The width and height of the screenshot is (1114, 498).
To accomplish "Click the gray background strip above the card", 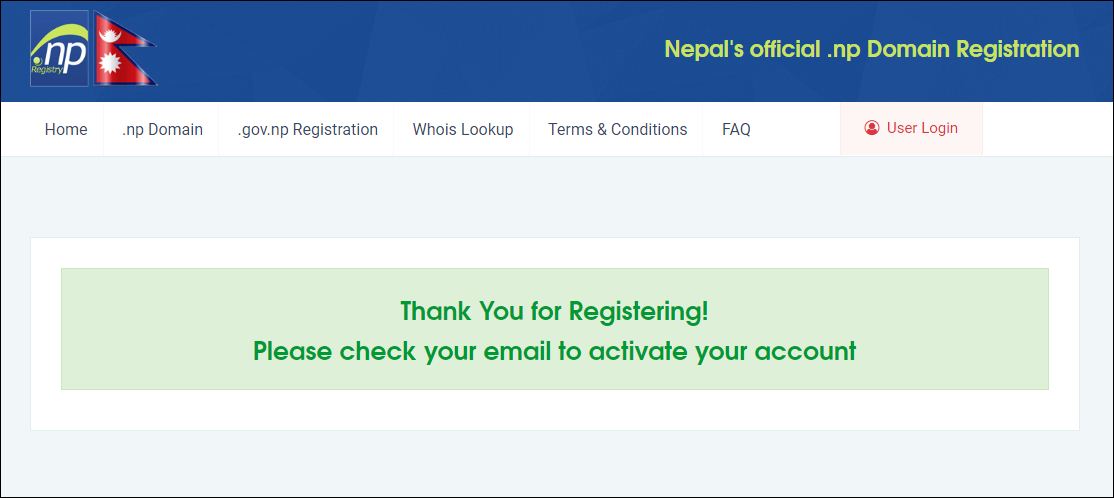I will (554, 197).
